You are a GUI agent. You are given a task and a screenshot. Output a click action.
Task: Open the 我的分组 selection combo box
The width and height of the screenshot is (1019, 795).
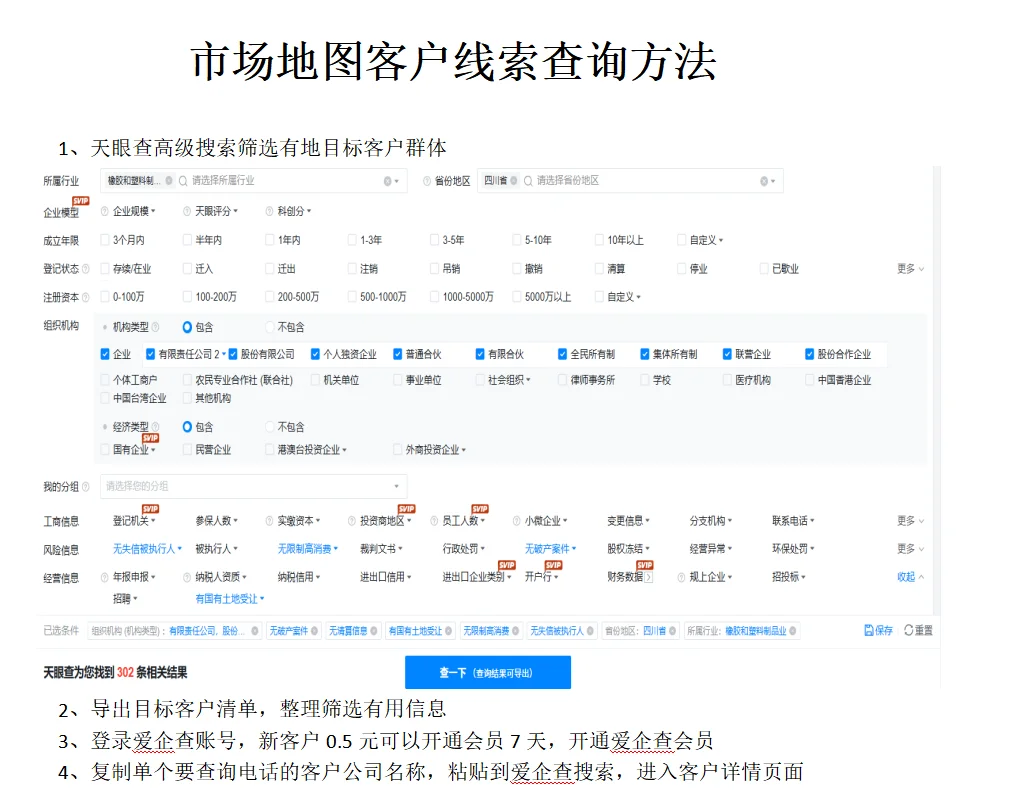253,486
